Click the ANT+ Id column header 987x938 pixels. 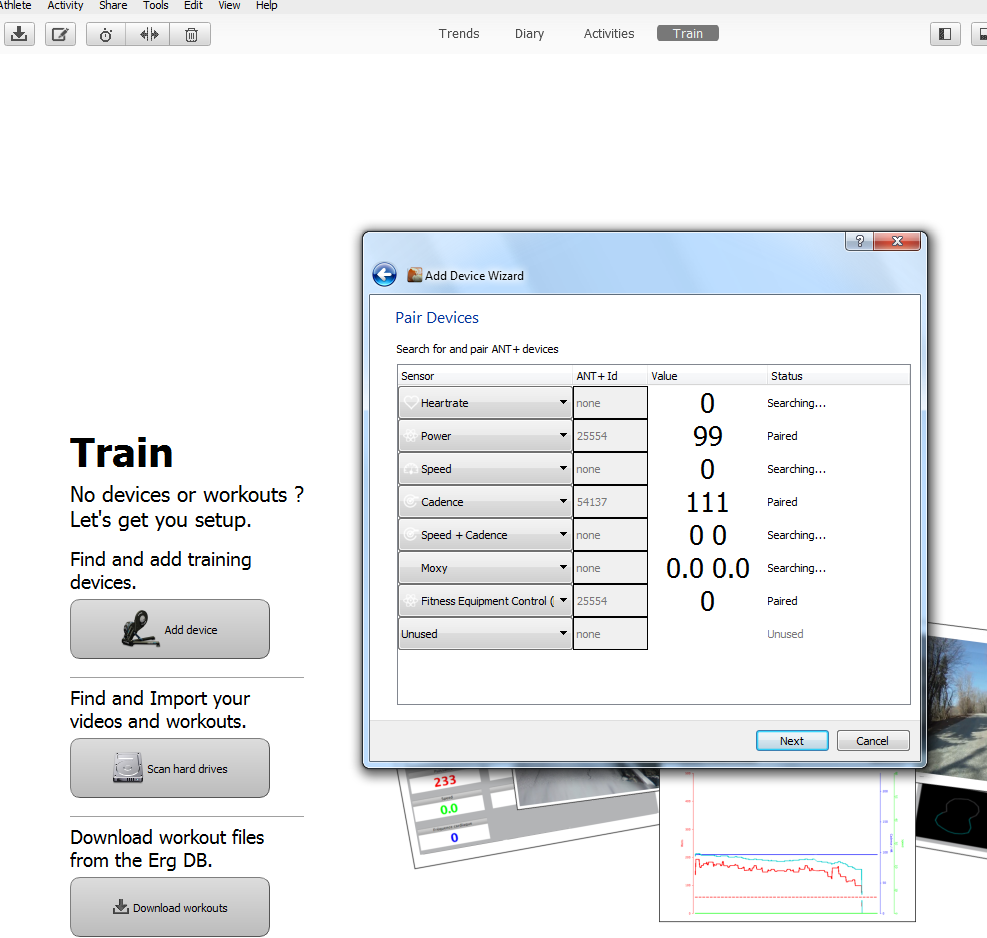610,376
